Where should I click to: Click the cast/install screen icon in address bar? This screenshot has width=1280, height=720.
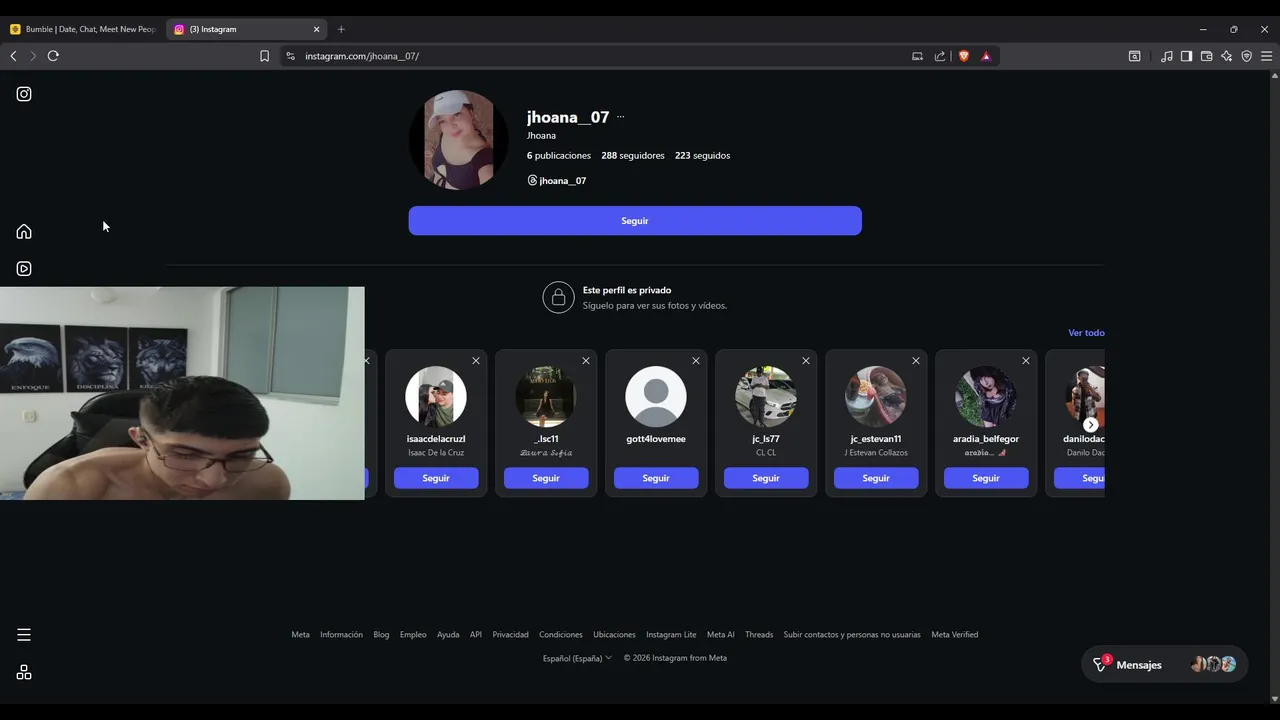pos(917,56)
